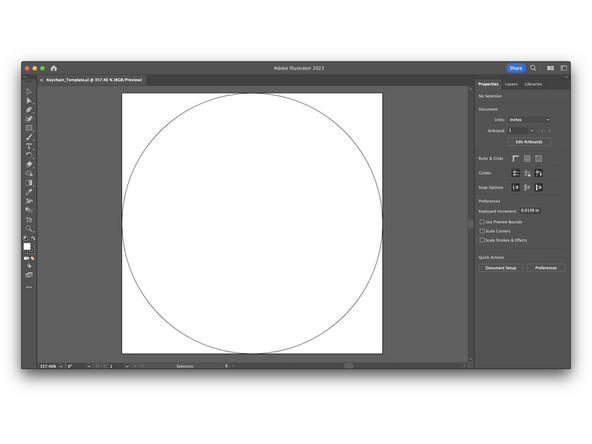
Task: Switch to the Layers tab
Action: (511, 84)
